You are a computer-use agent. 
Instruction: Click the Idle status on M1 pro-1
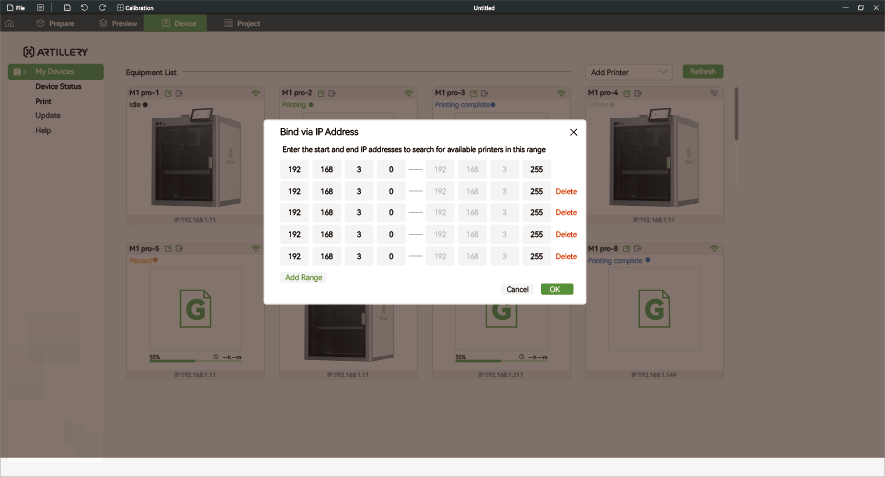tap(138, 105)
